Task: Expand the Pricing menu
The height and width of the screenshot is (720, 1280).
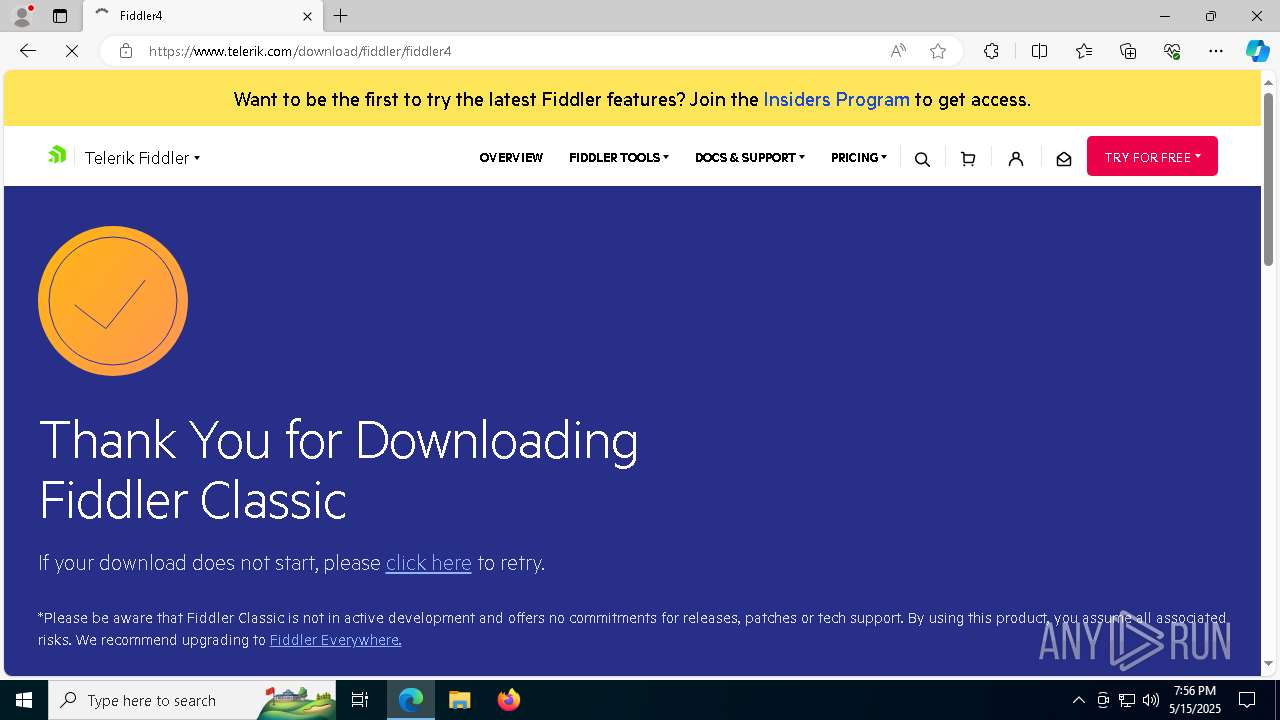Action: [859, 158]
